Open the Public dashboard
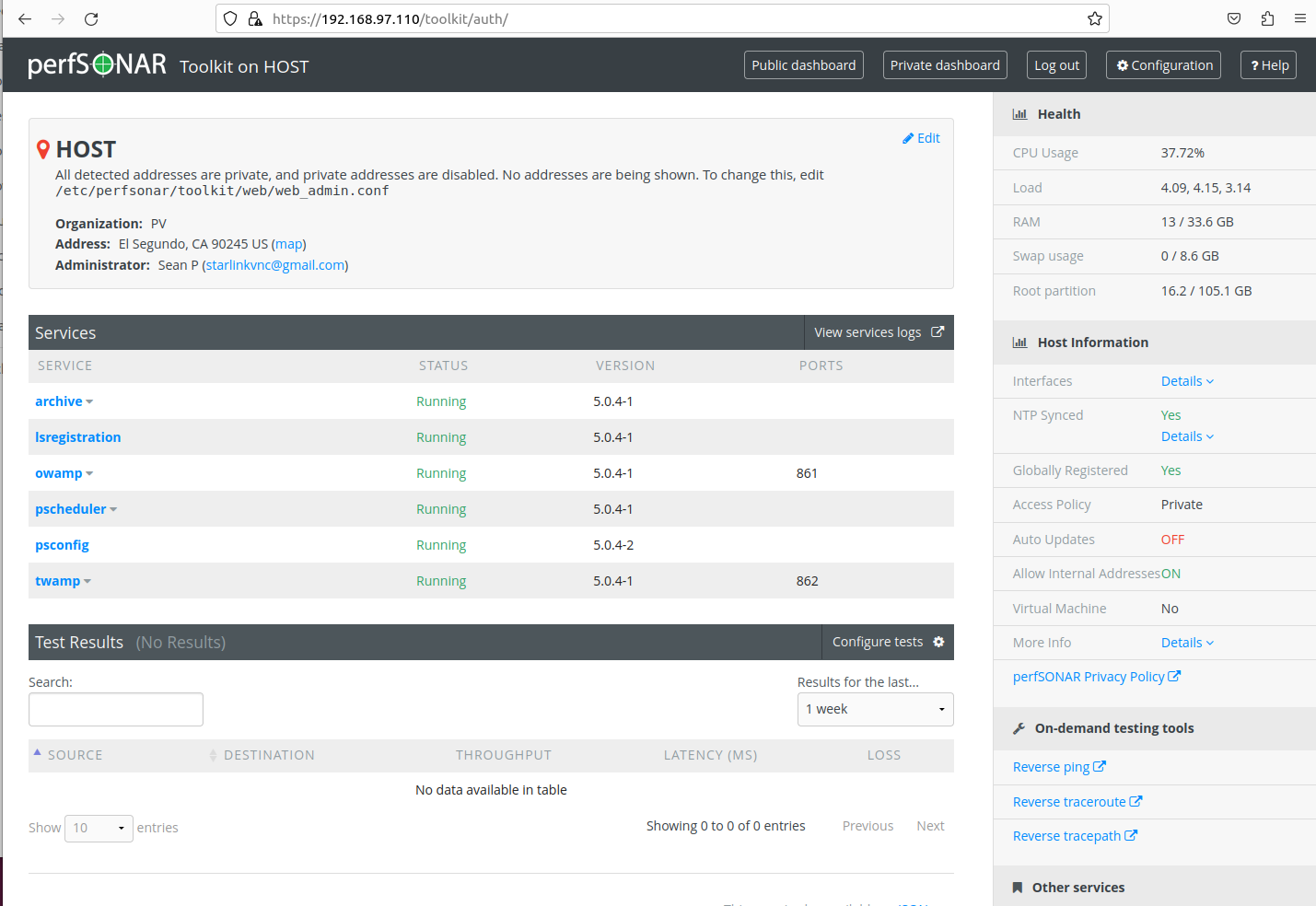The height and width of the screenshot is (906, 1316). click(803, 65)
